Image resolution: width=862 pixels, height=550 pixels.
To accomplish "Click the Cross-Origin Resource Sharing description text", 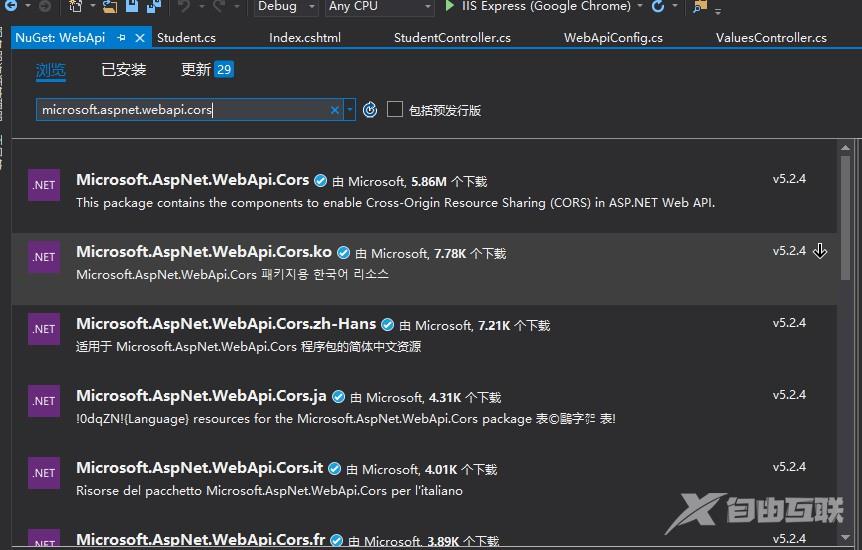I will tap(395, 203).
